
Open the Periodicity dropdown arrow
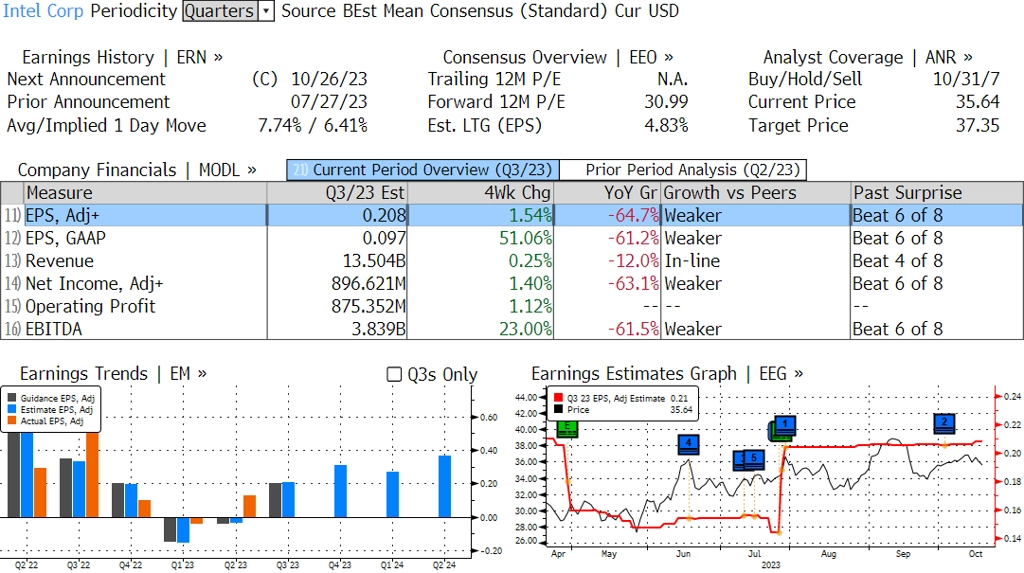266,11
